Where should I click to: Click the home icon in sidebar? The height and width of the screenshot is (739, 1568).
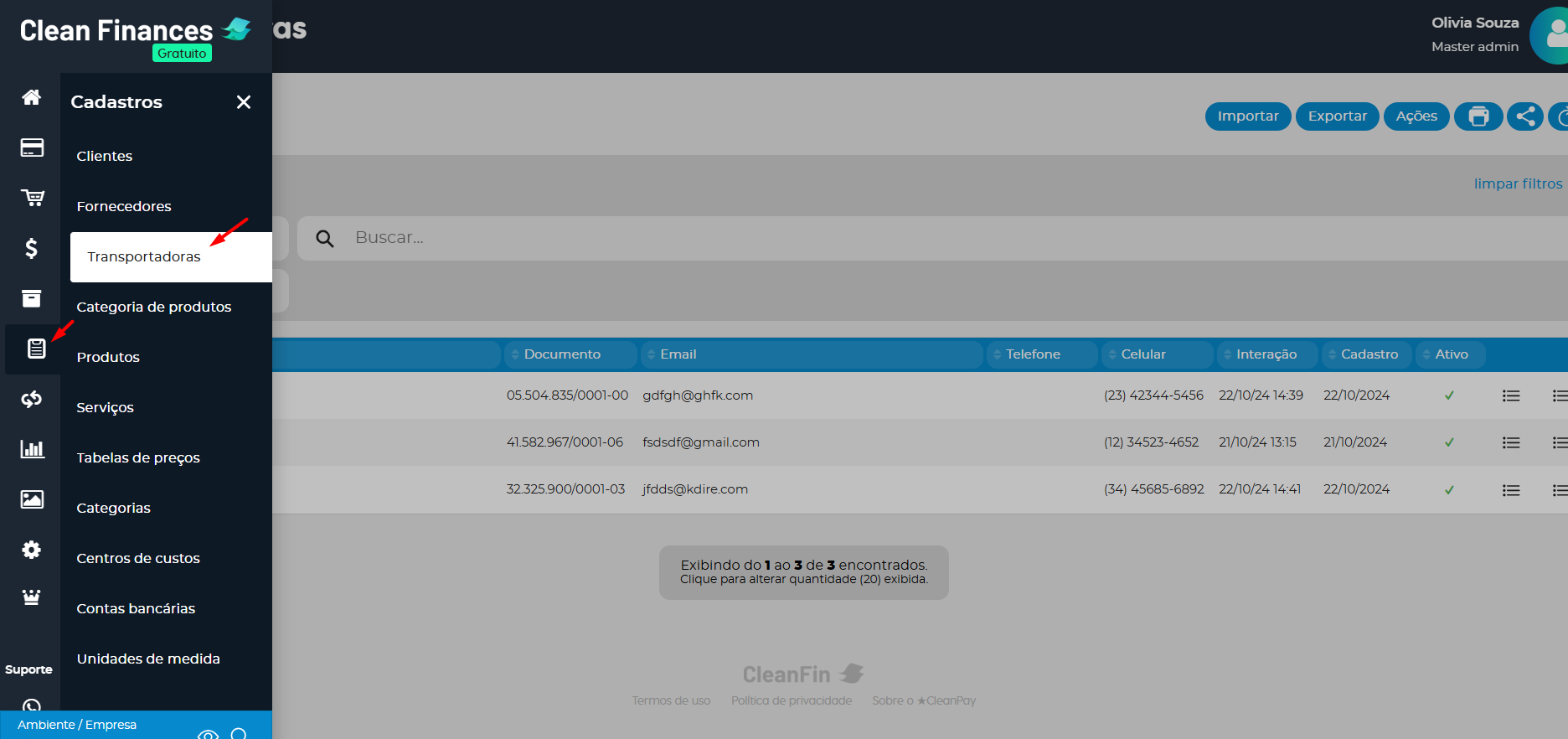pos(31,97)
